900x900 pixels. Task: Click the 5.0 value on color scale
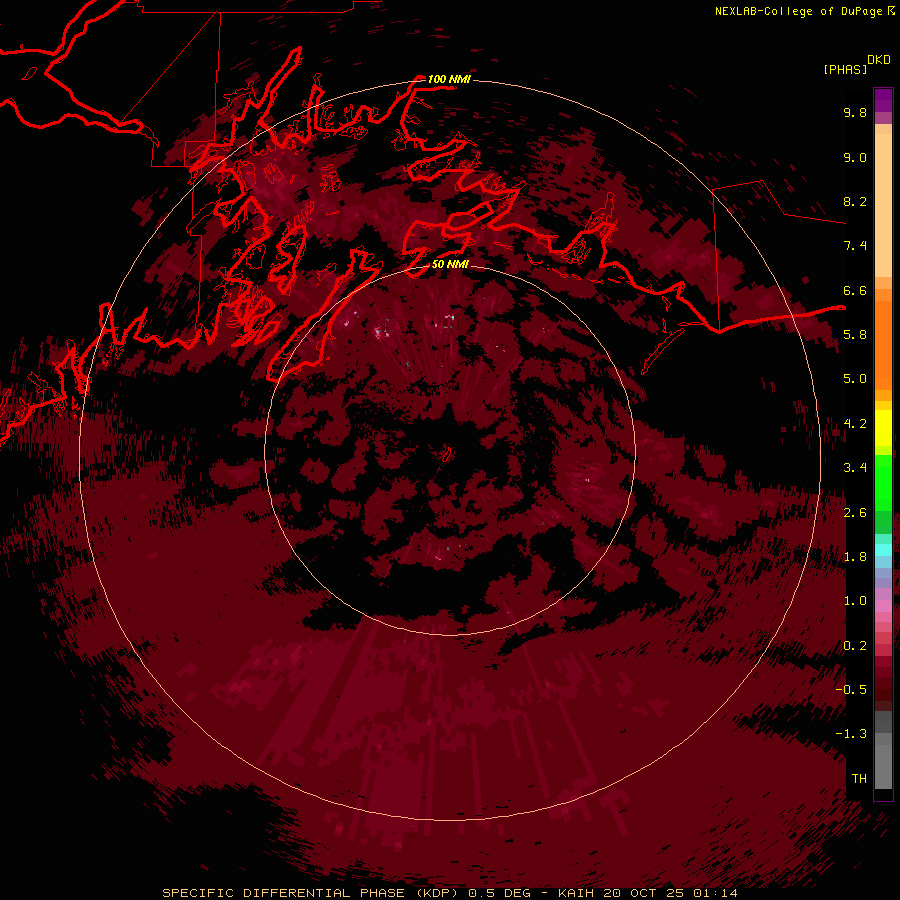tap(855, 379)
